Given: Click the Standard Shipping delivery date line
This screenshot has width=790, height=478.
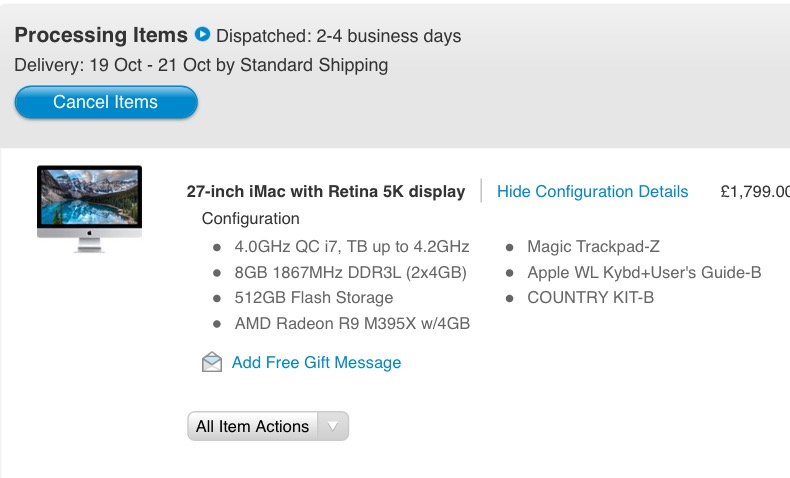Looking at the screenshot, I should (201, 66).
